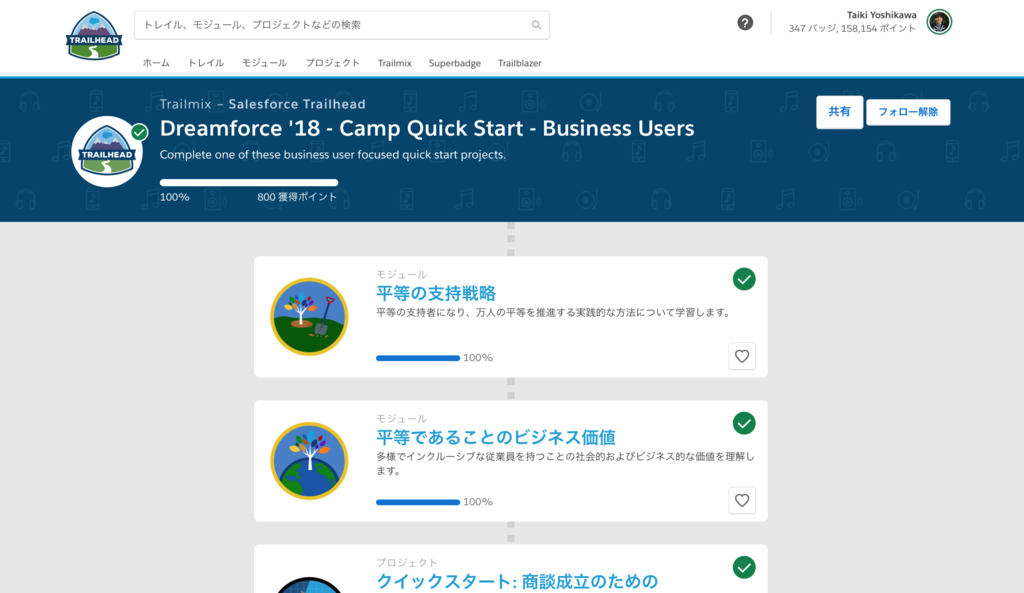This screenshot has width=1024, height=593.
Task: Focus the Trailhead search input field
Action: [x=342, y=25]
